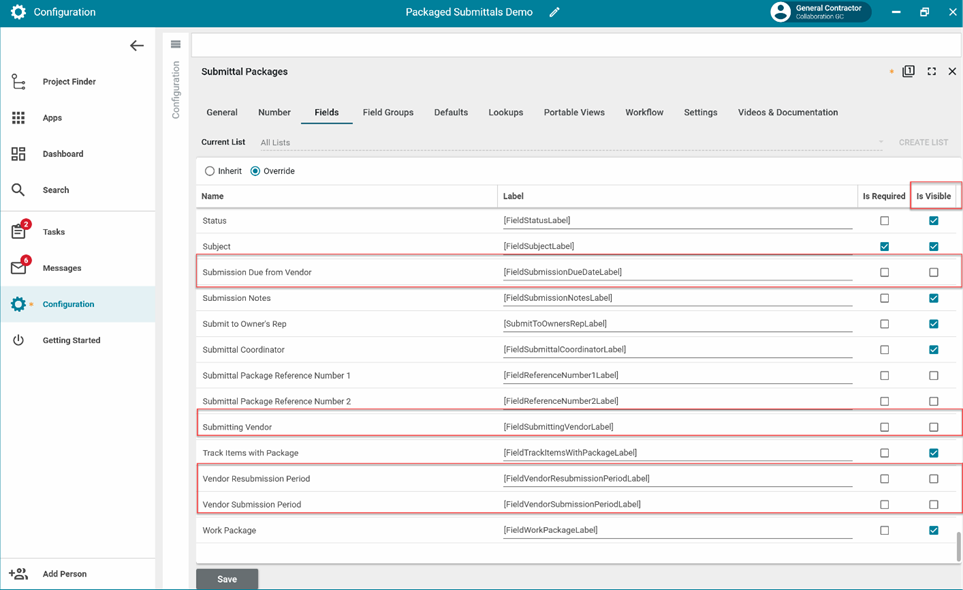963x590 pixels.
Task: Click the fullscreen expand icon in panel header
Action: [931, 72]
